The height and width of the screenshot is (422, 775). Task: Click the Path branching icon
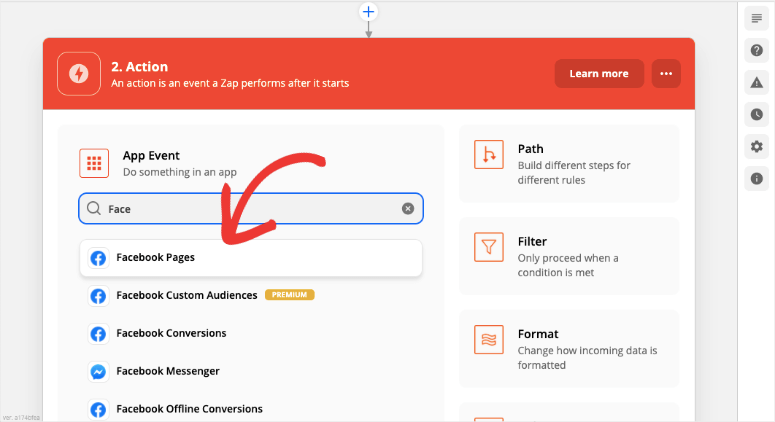coord(489,155)
